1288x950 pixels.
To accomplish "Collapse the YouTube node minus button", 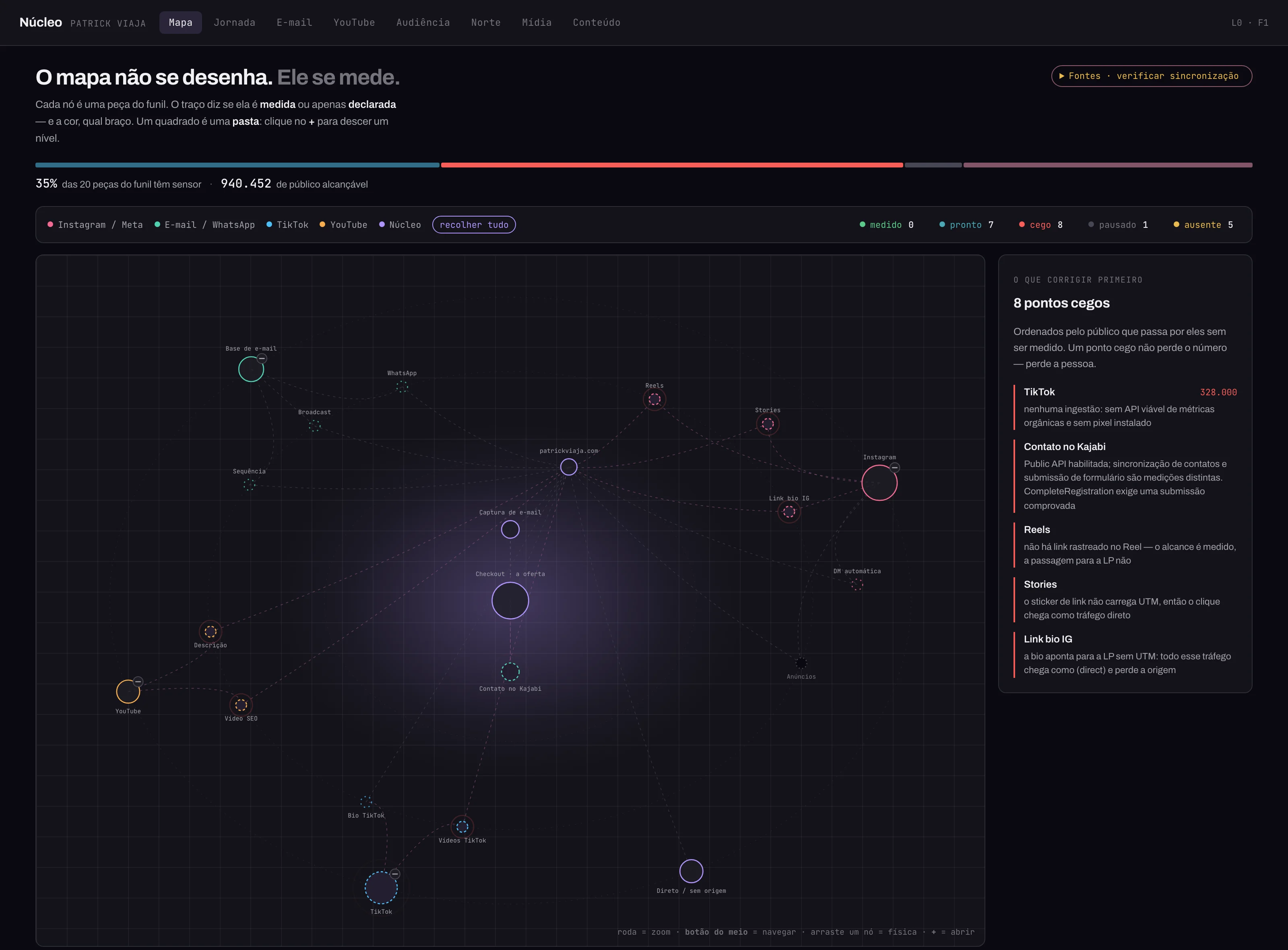I will 138,682.
